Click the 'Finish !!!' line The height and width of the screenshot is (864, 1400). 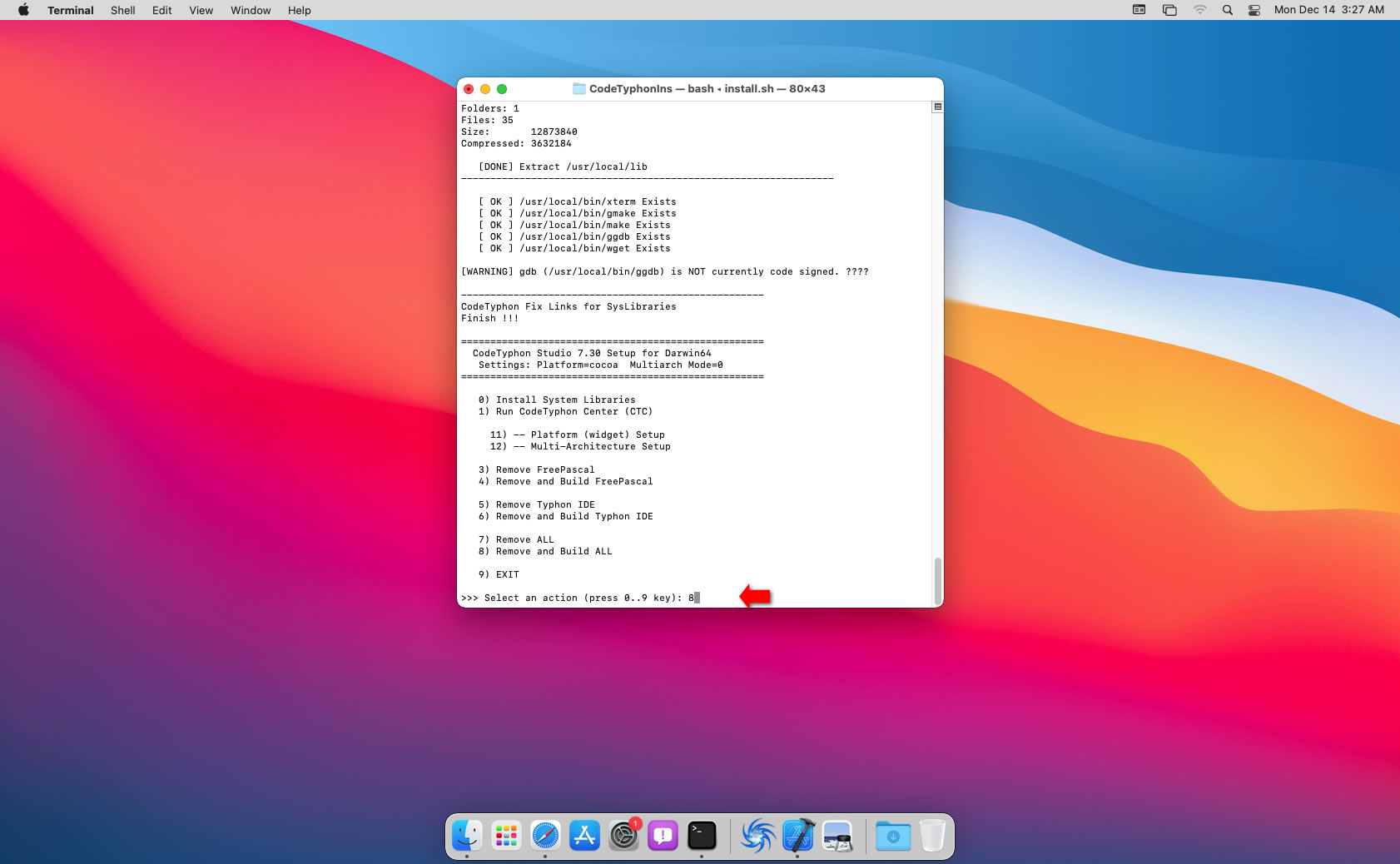pyautogui.click(x=490, y=318)
